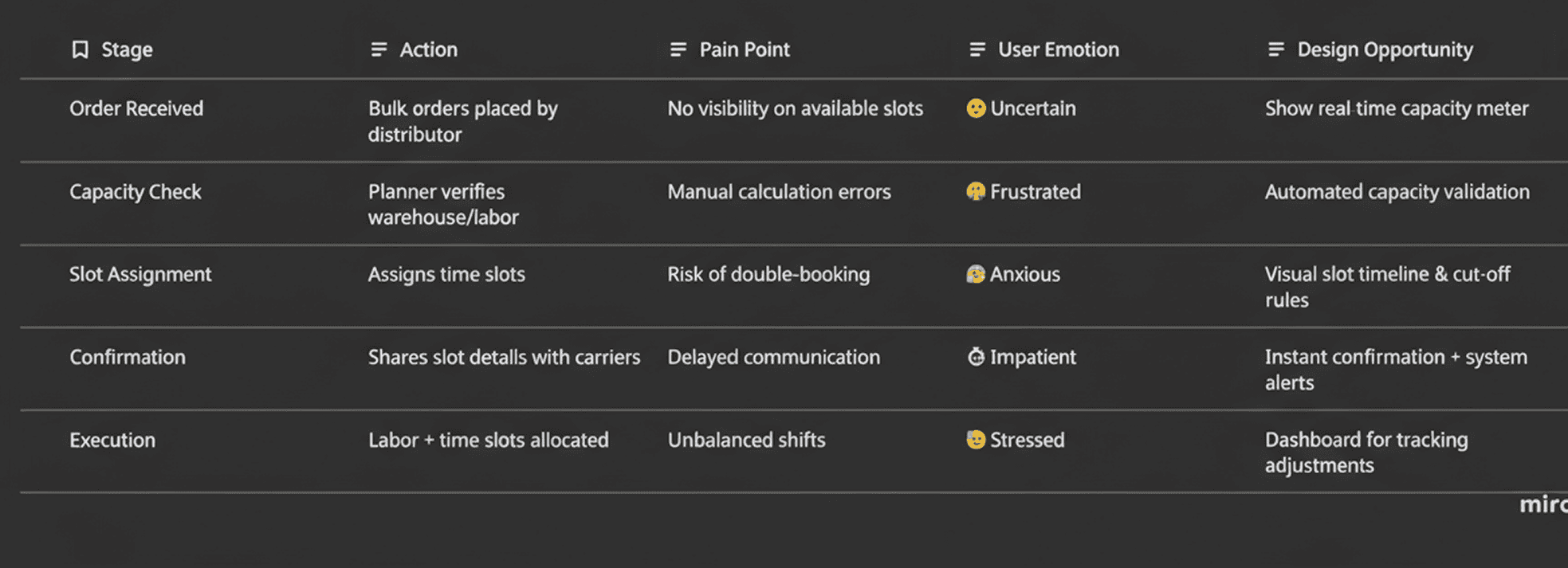Click the Miro logo watermark
Image resolution: width=1568 pixels, height=568 pixels.
click(1543, 504)
